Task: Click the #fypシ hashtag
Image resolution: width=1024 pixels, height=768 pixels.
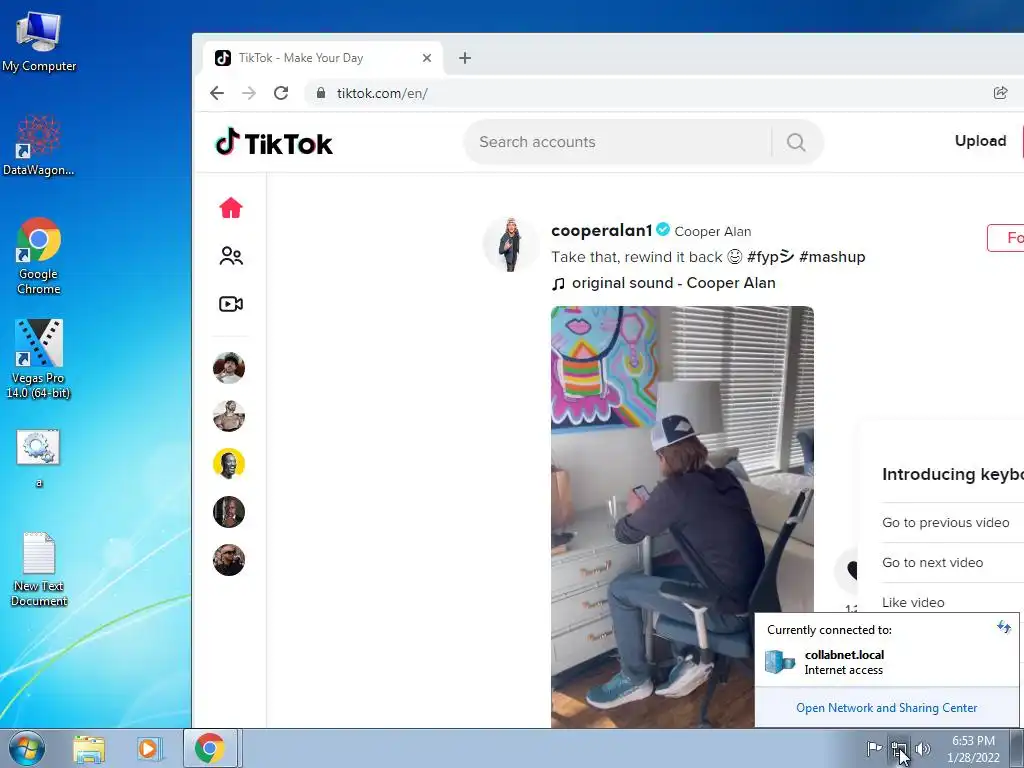Action: click(x=771, y=257)
